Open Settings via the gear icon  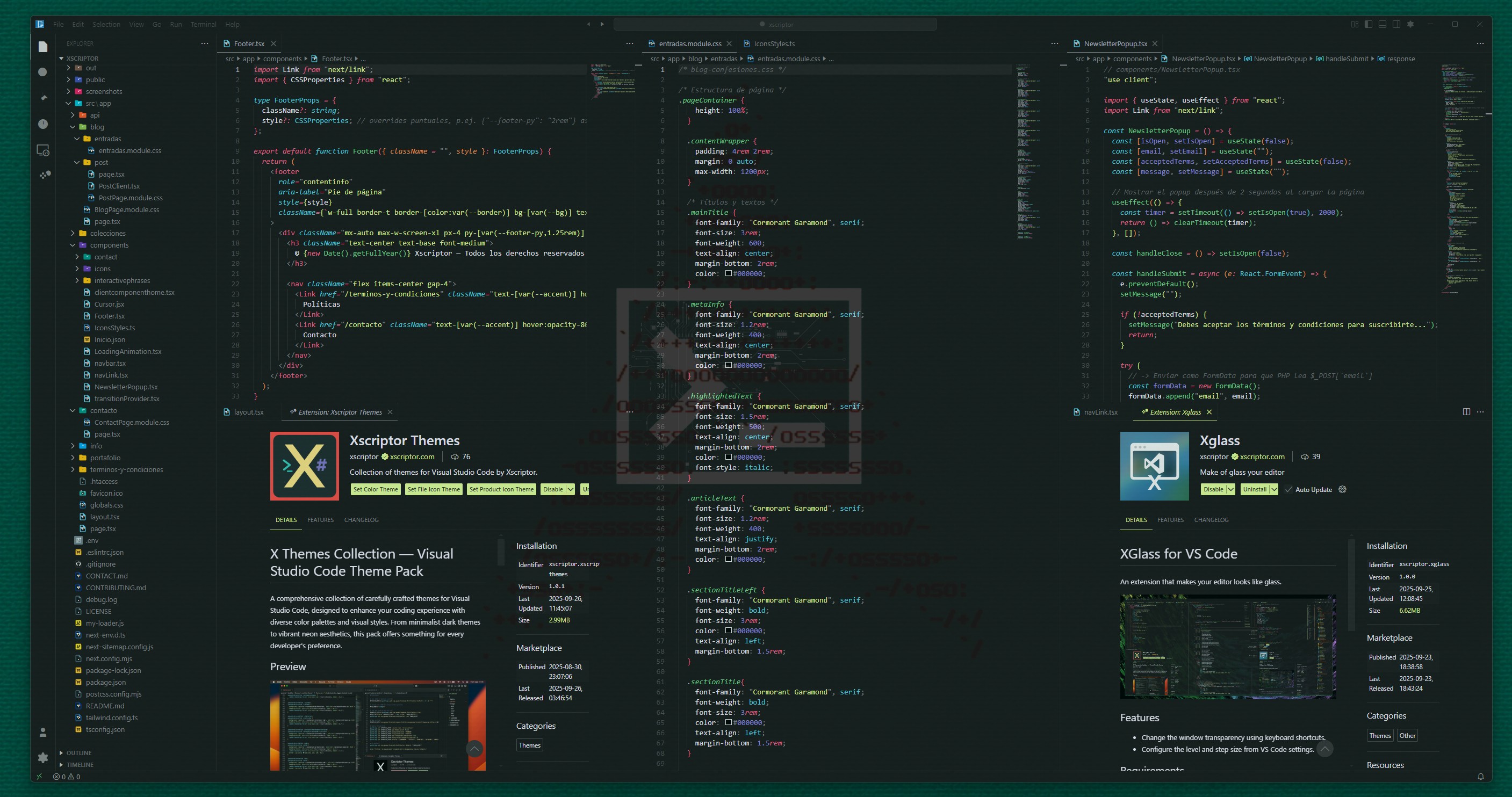44,758
